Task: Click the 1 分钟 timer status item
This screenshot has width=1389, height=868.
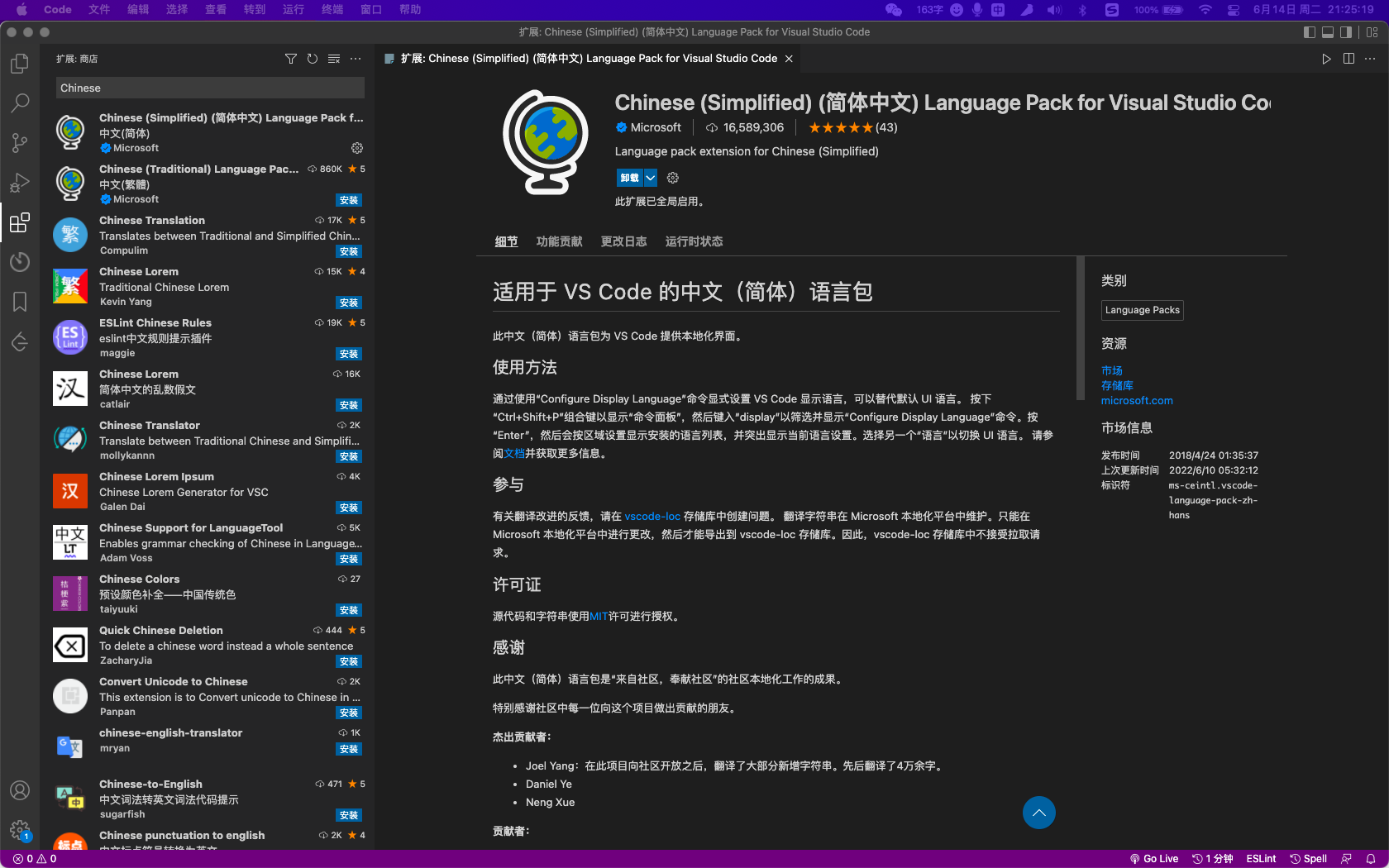Action: tap(1213, 859)
